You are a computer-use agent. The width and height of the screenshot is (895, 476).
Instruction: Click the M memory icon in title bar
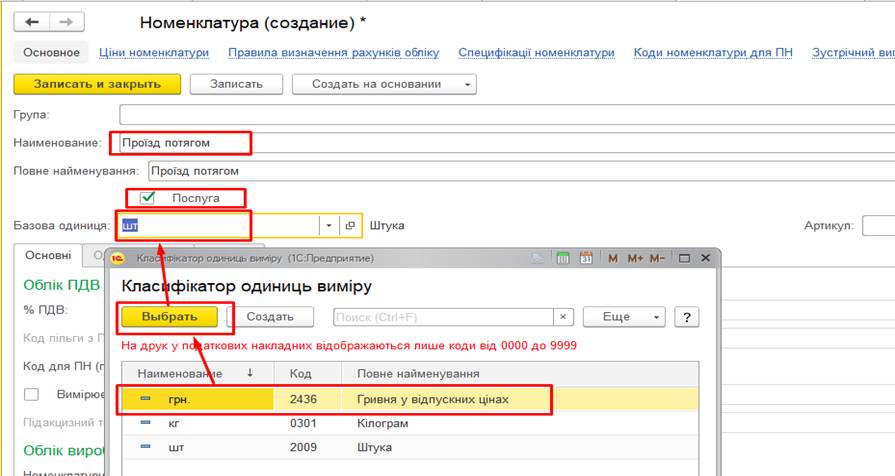613,259
